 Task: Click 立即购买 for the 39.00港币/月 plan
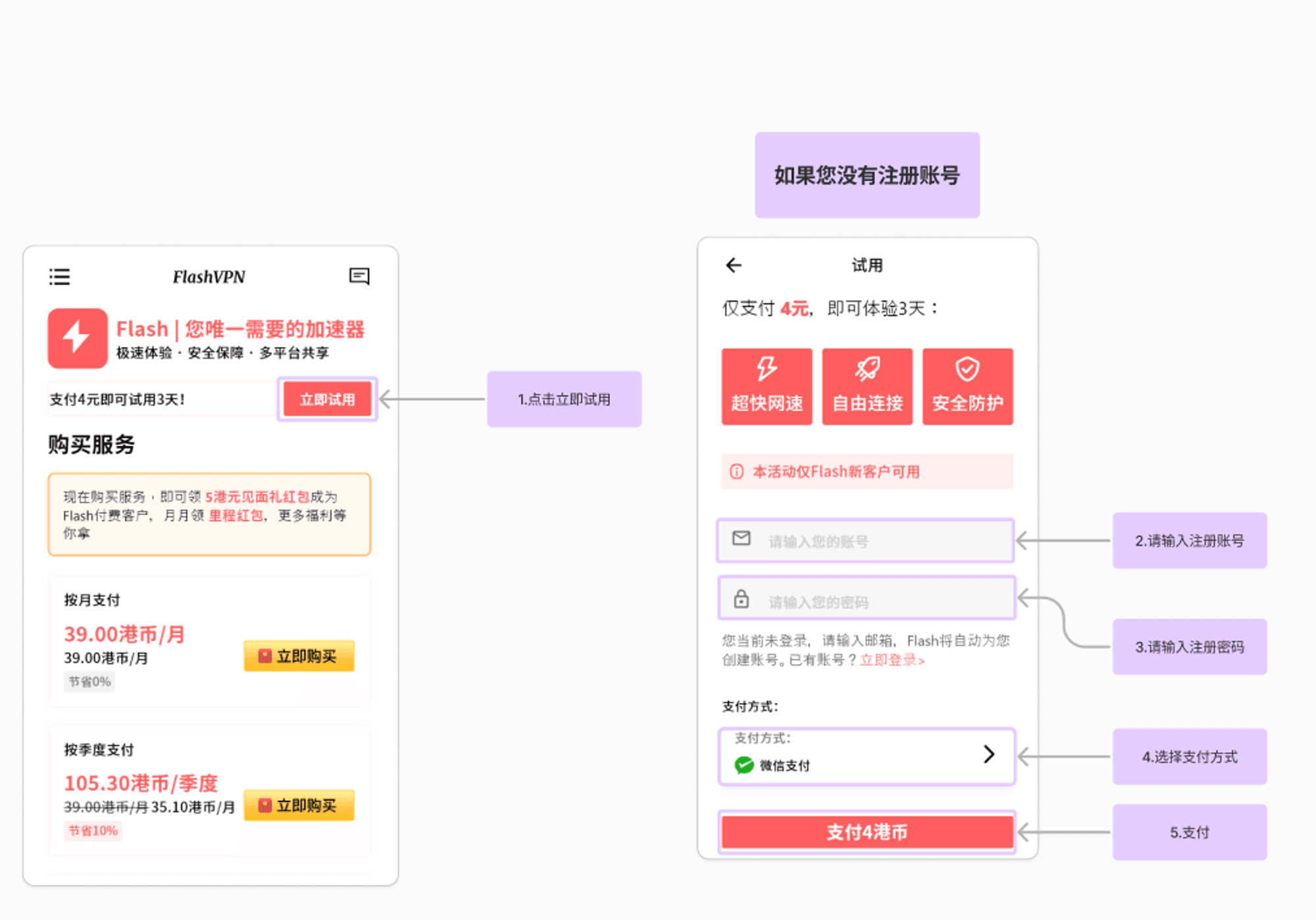(299, 656)
